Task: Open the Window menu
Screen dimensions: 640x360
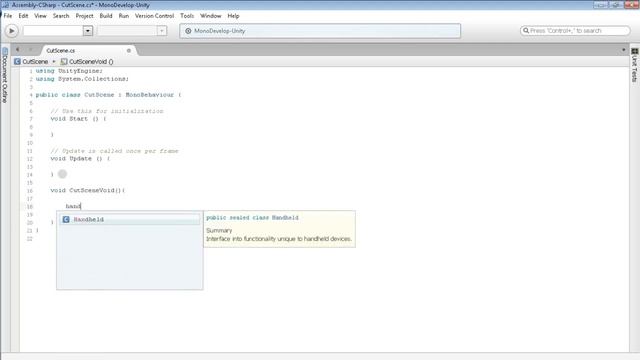Action: (x=211, y=16)
